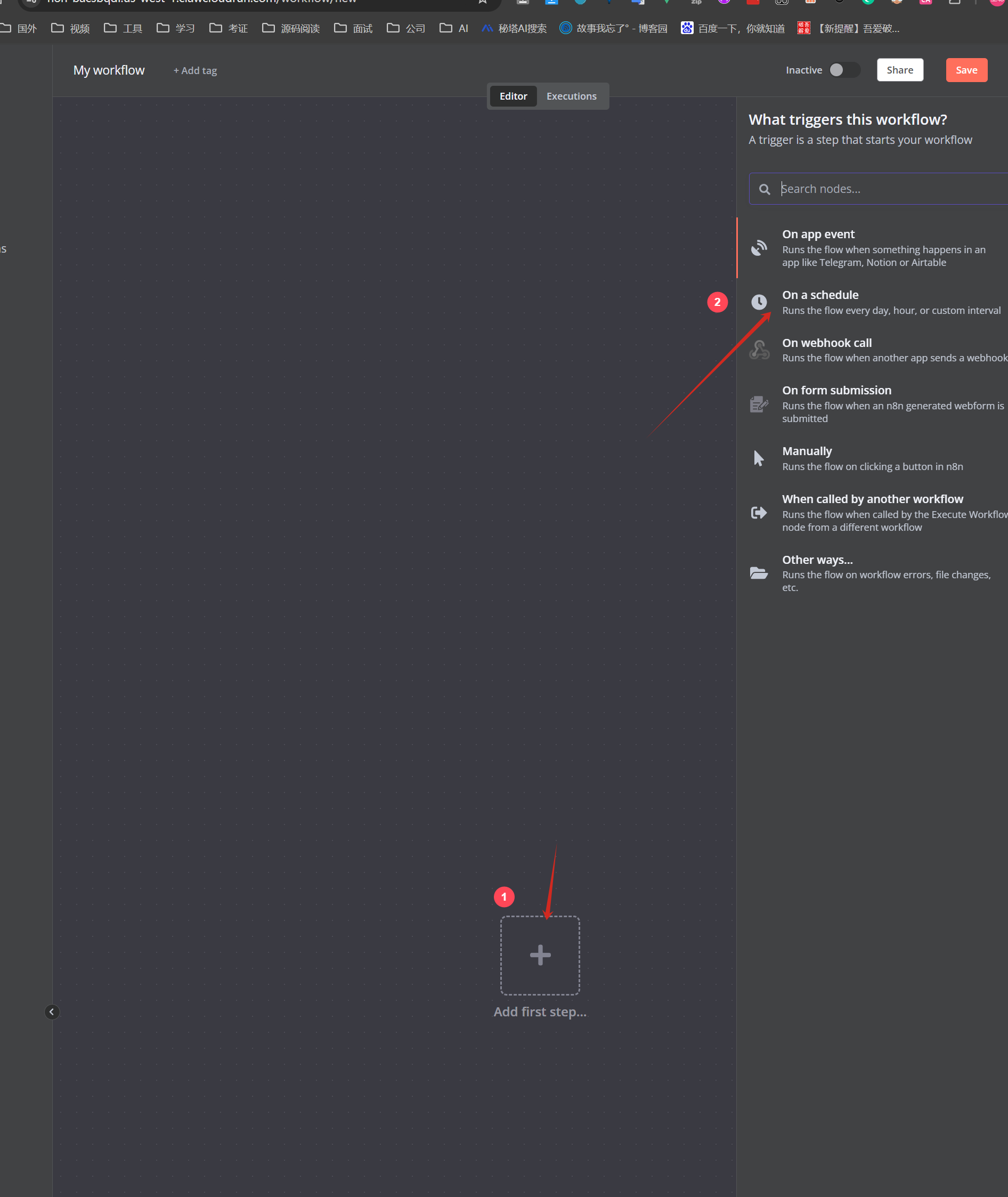Choose the On a schedule clock icon

click(x=758, y=302)
